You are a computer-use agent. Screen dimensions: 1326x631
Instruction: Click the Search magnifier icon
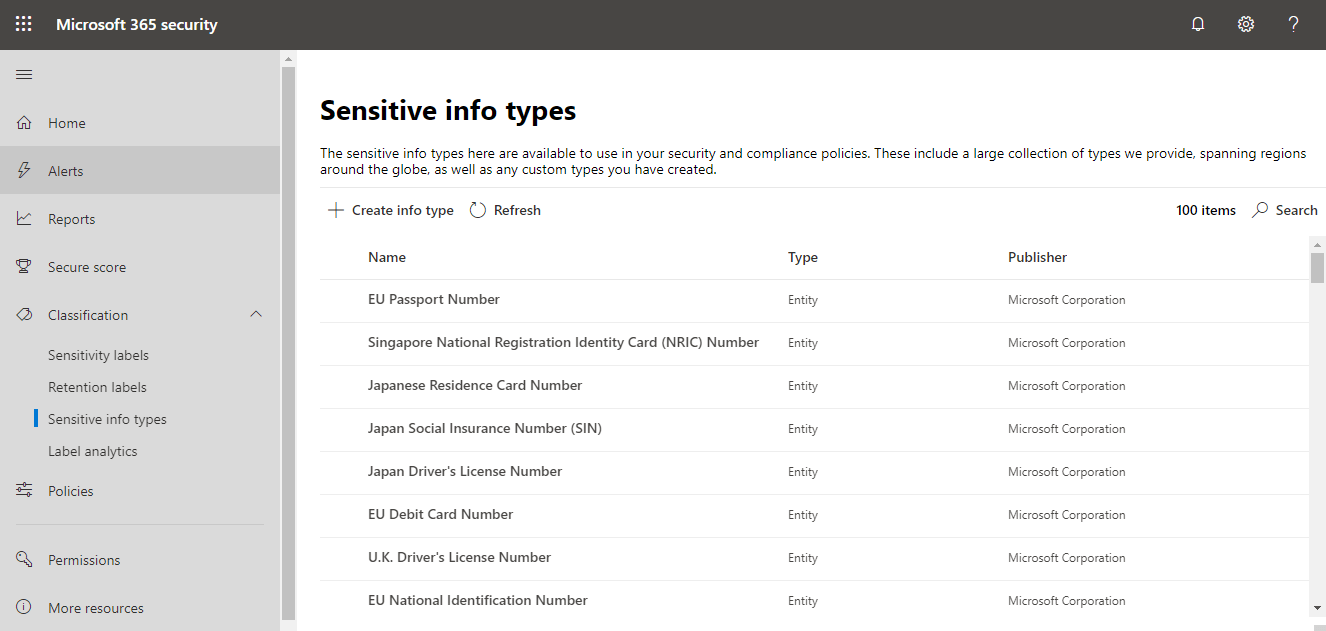(1261, 210)
